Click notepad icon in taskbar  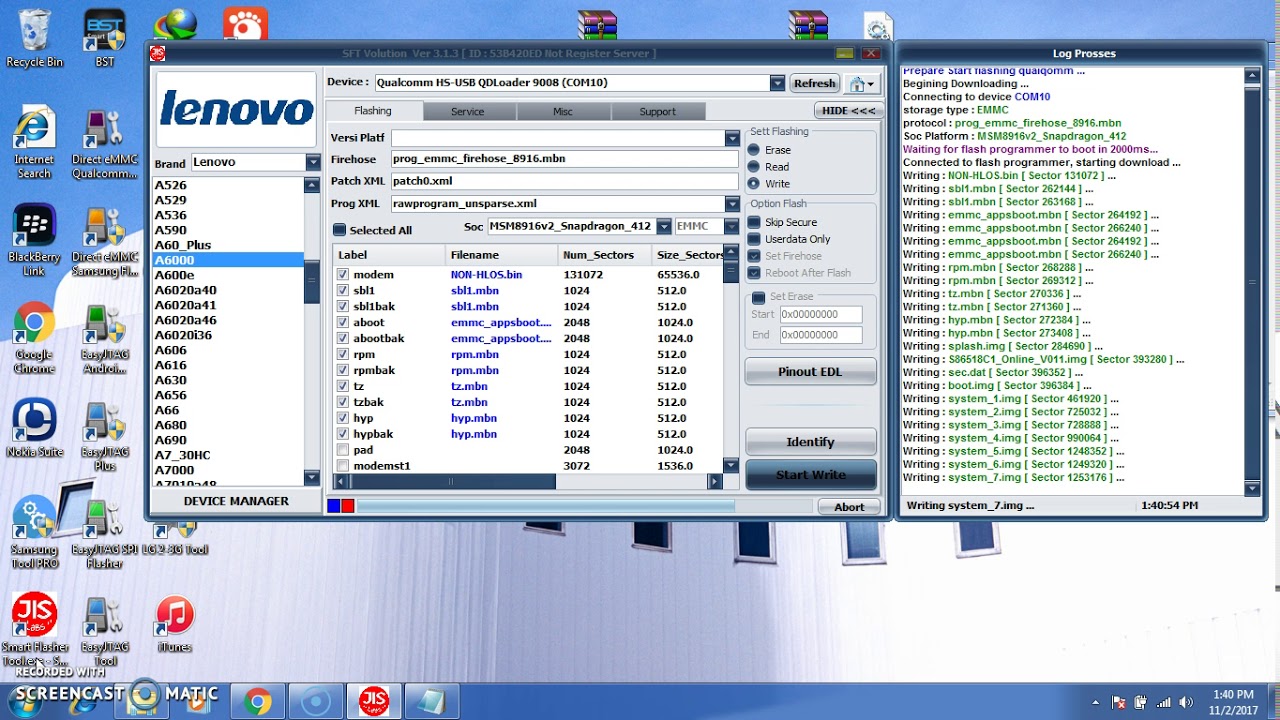pos(432,702)
